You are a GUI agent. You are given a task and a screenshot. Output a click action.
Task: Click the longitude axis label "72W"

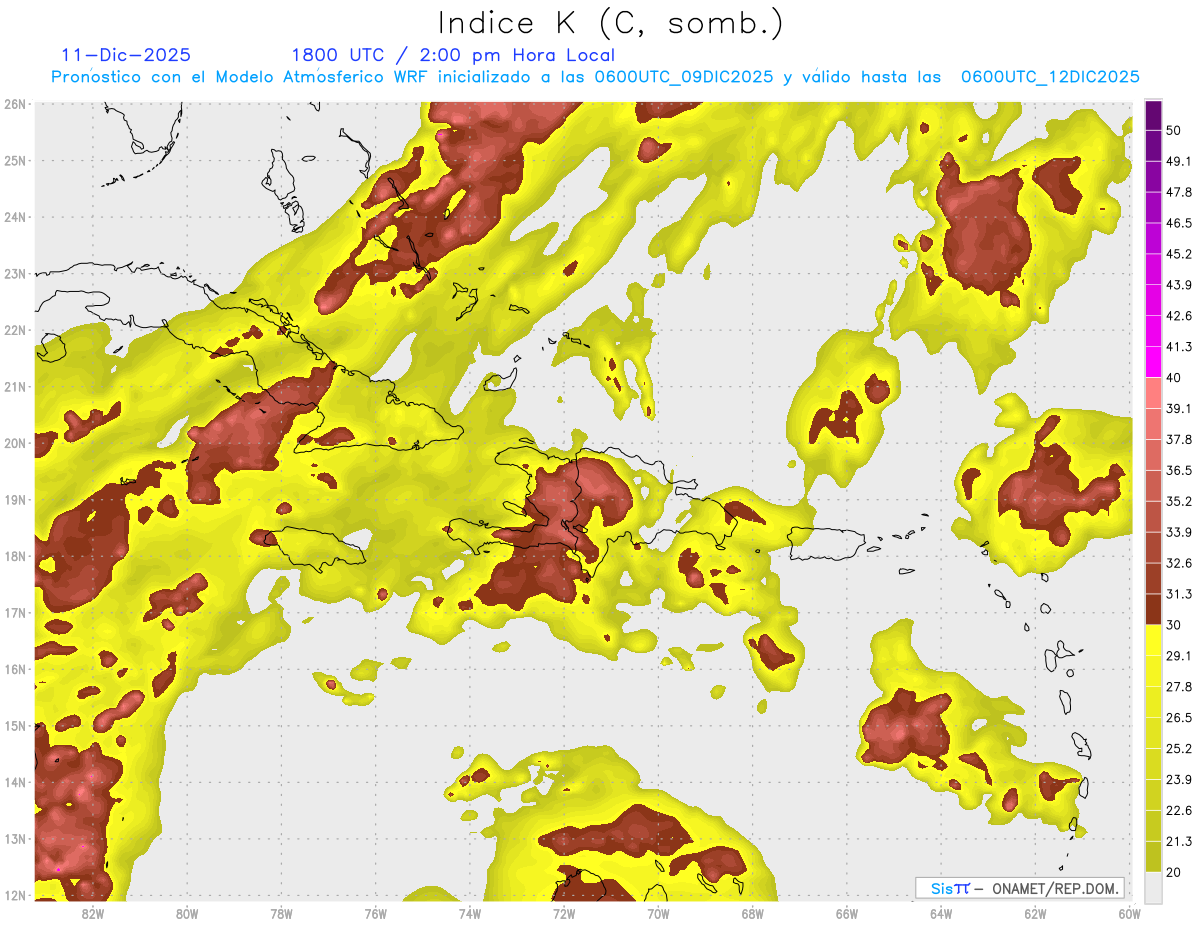[564, 913]
